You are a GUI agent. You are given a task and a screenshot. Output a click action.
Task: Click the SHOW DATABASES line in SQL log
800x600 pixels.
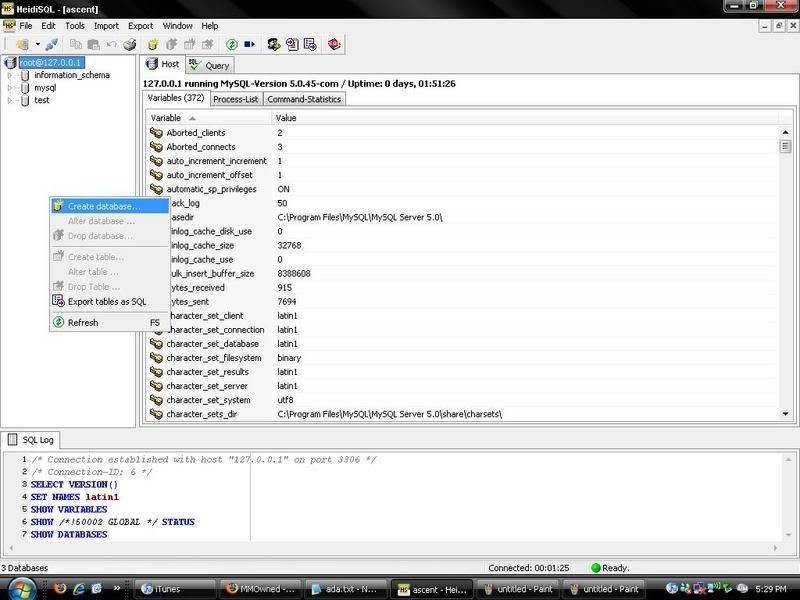click(69, 534)
